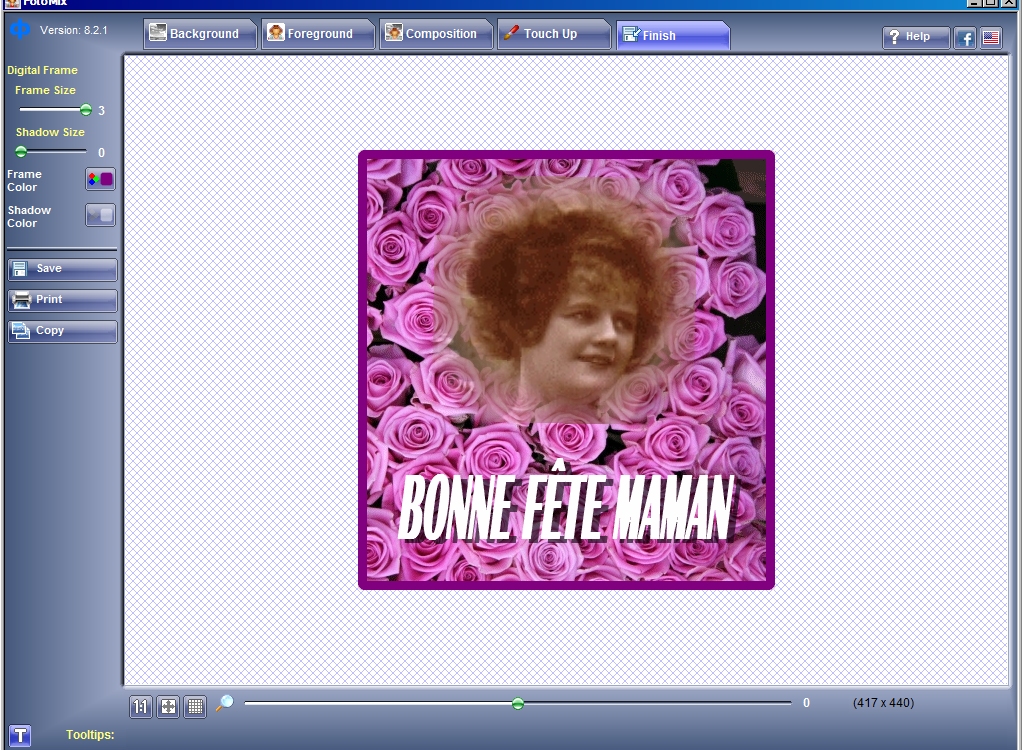This screenshot has height=750, width=1022.
Task: Open the Frame Color picker swatch
Action: [x=100, y=179]
